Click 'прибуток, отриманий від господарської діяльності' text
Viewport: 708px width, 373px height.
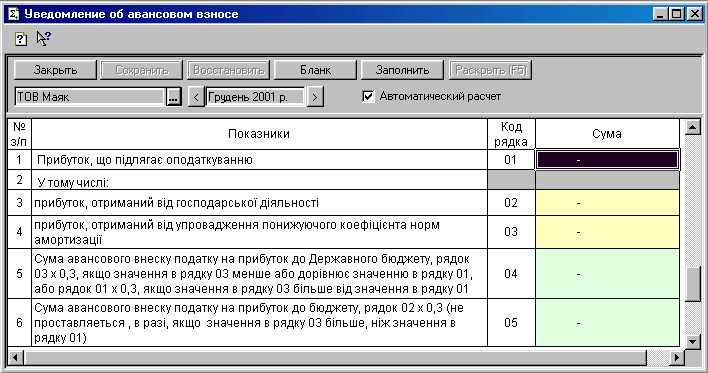point(177,203)
